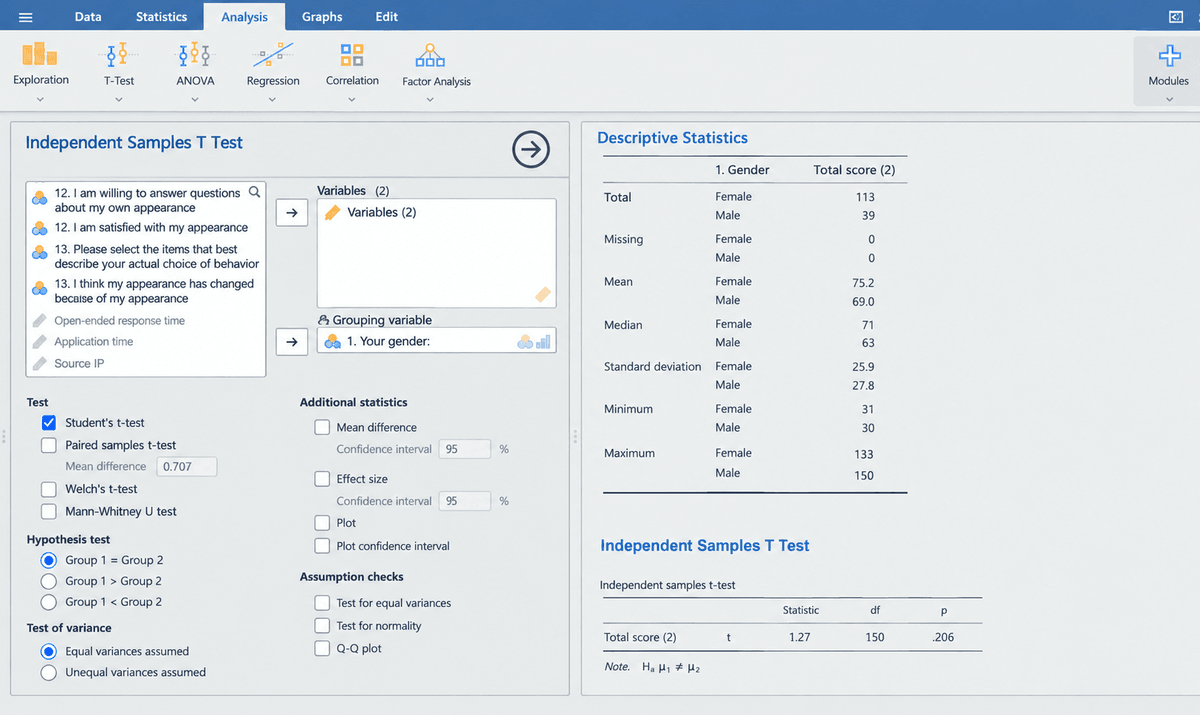Click the p value '.206' in results
1200x715 pixels.
click(x=943, y=637)
